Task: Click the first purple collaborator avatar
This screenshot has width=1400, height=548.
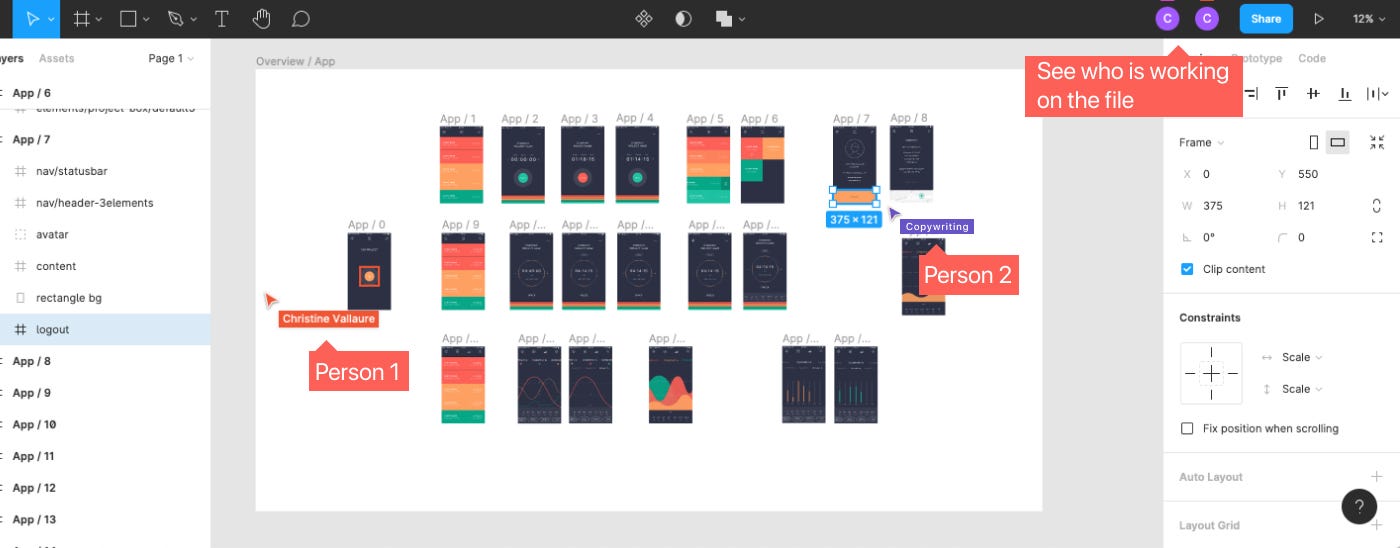Action: coord(1167,18)
